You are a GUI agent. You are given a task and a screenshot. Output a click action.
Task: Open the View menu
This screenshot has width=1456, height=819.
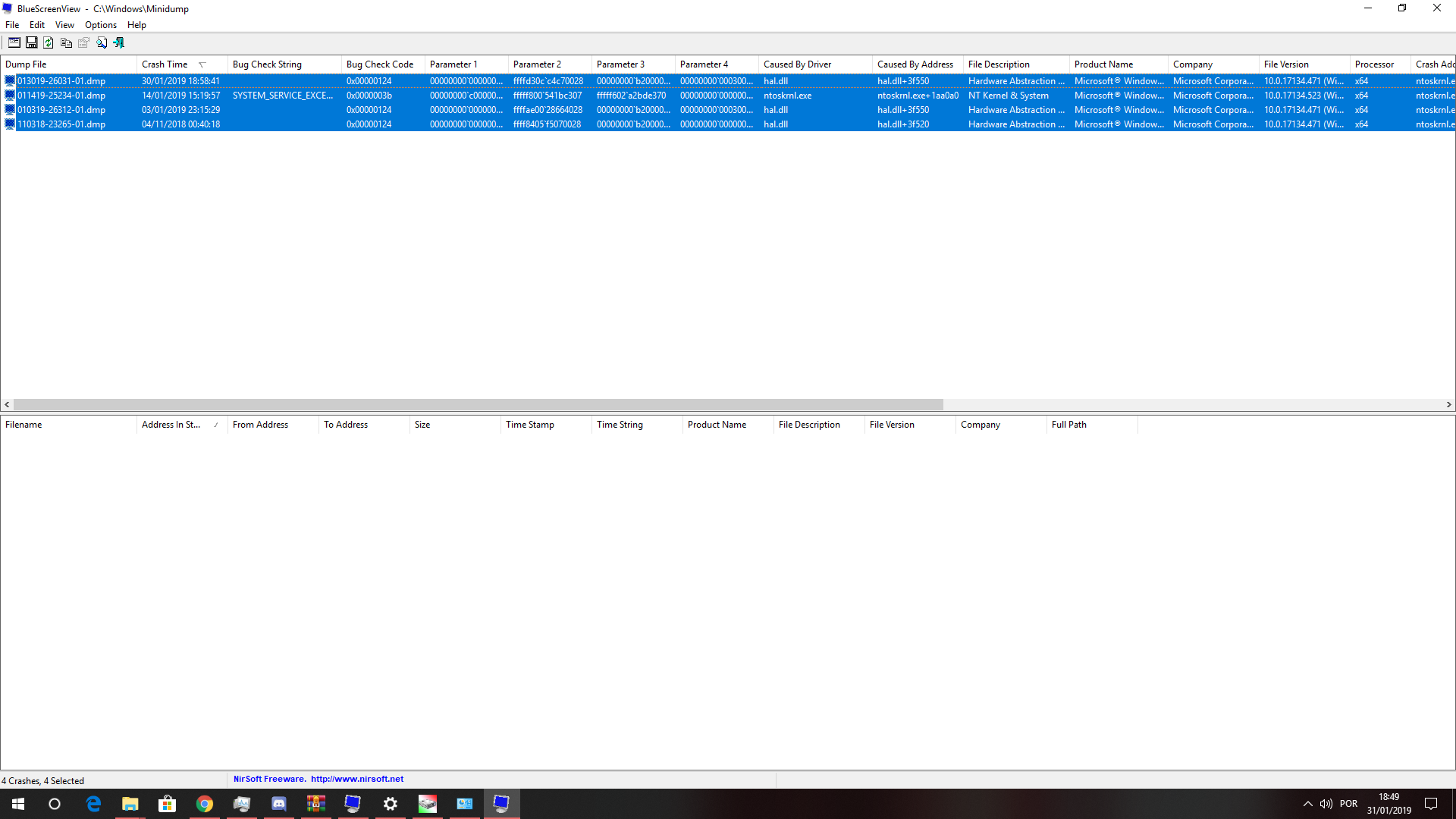(x=64, y=25)
